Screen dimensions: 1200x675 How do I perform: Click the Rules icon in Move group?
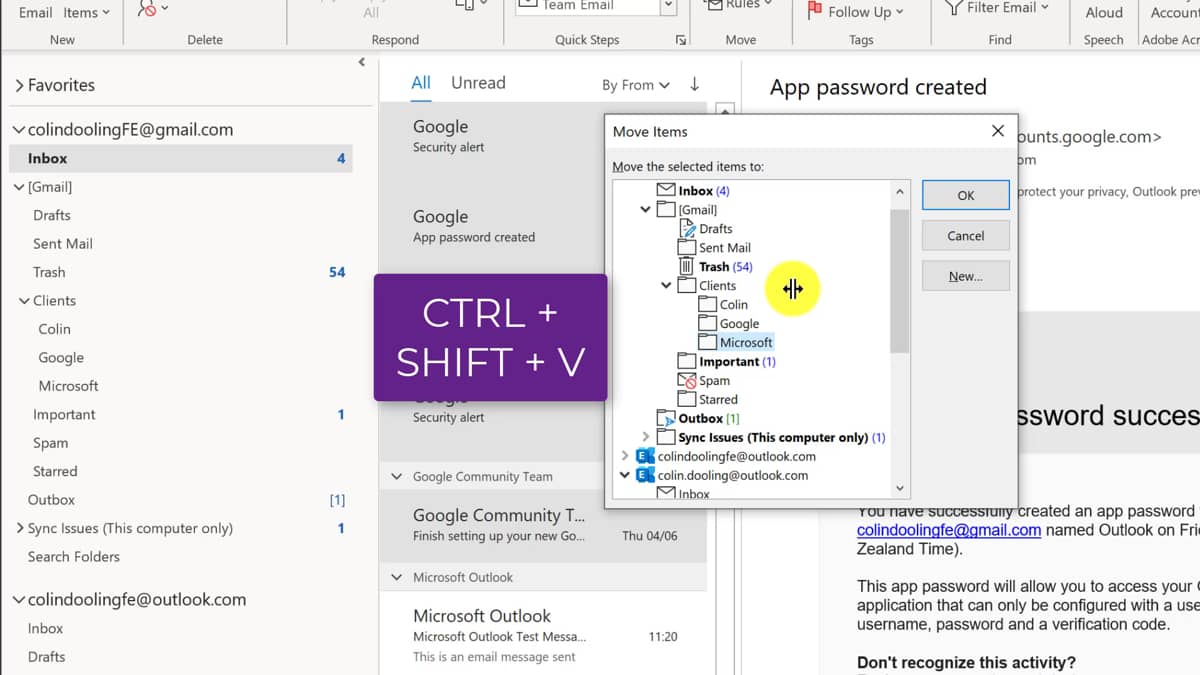[713, 6]
